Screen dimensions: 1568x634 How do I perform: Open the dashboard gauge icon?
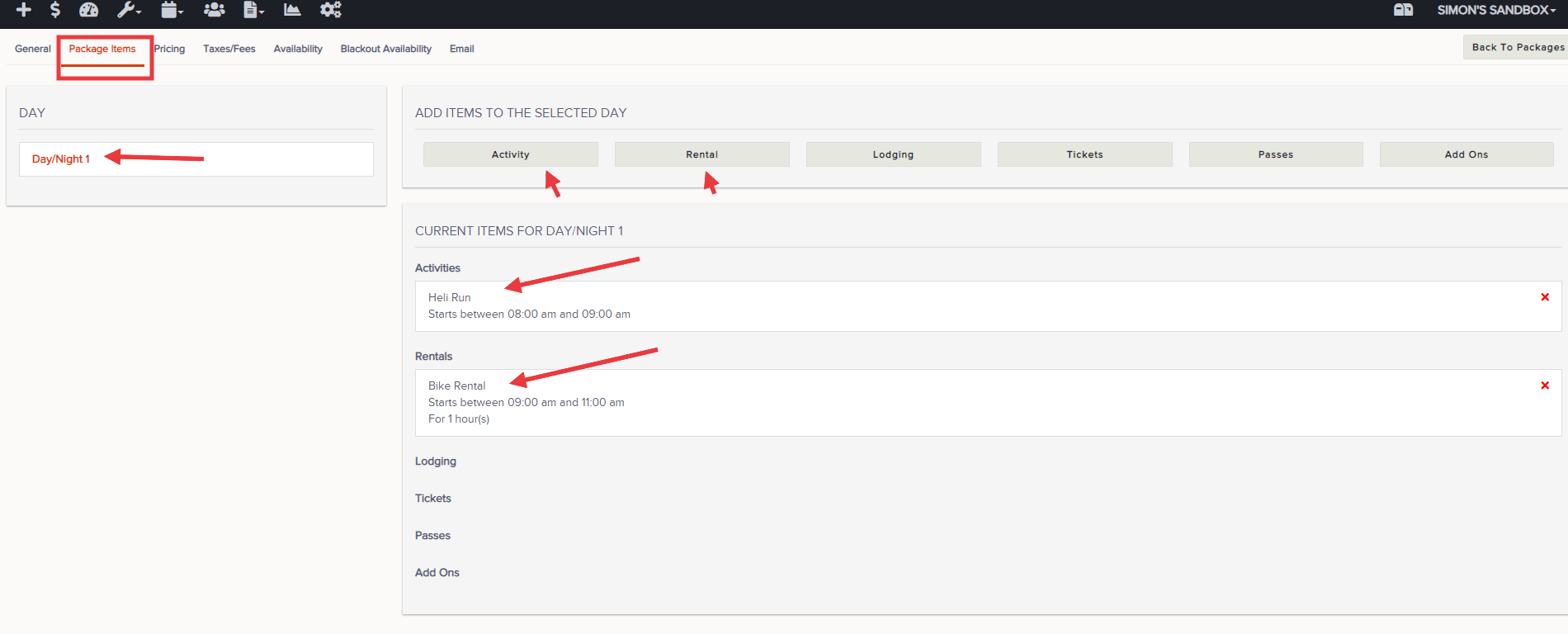click(x=88, y=10)
